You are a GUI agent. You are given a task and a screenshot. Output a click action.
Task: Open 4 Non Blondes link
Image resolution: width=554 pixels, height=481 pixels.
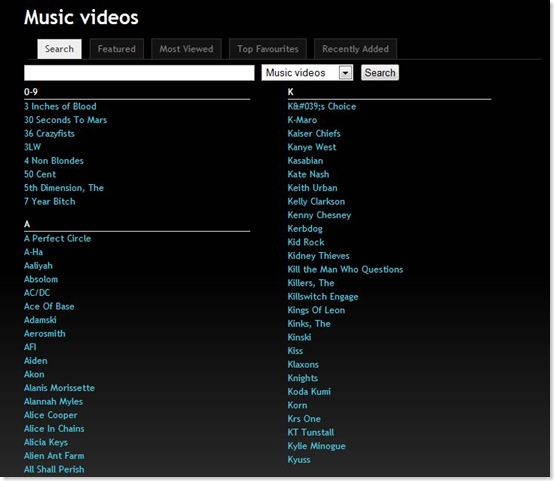pos(54,161)
